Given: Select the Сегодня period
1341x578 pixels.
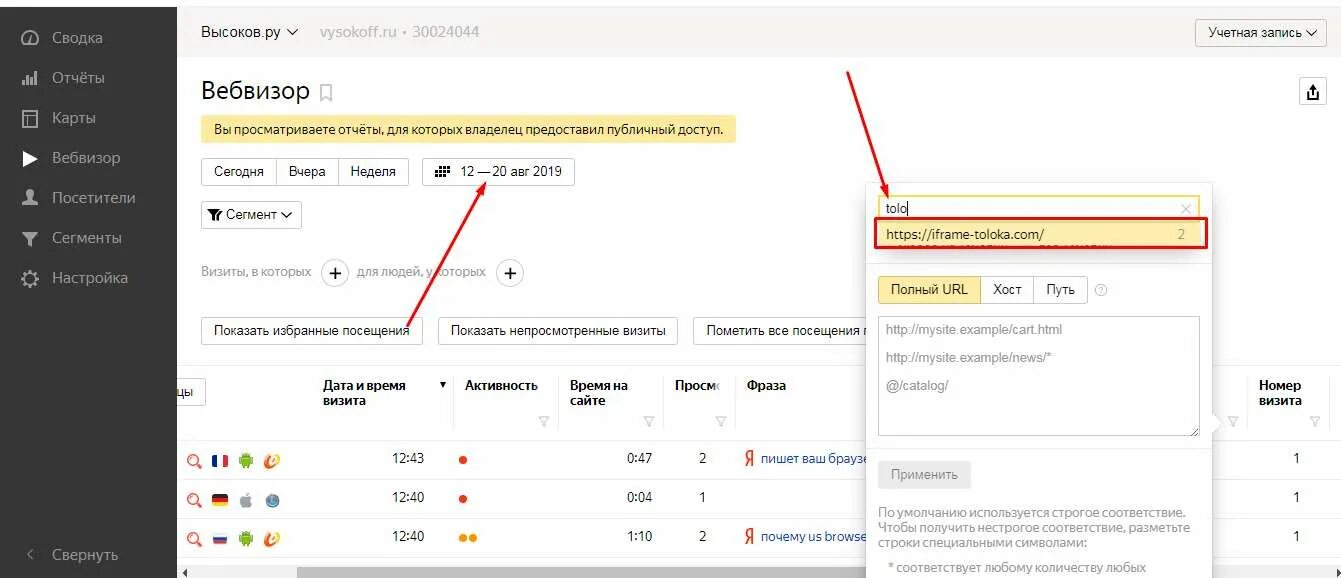Looking at the screenshot, I should coord(239,171).
